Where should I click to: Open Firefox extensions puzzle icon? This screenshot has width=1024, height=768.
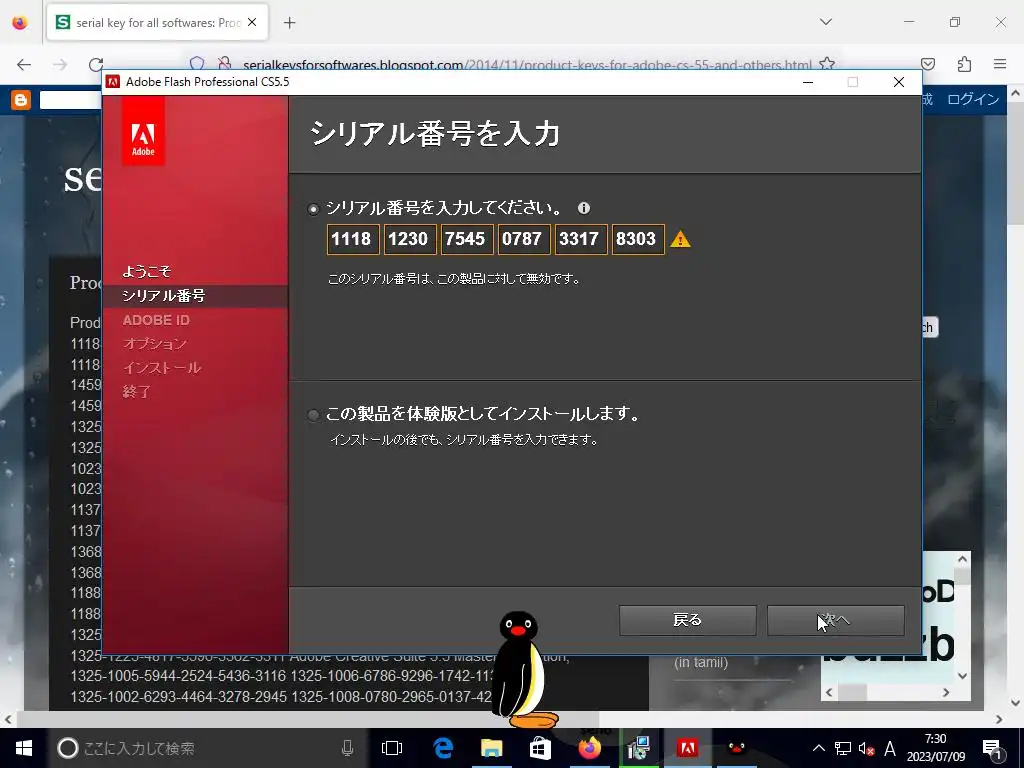click(x=964, y=64)
